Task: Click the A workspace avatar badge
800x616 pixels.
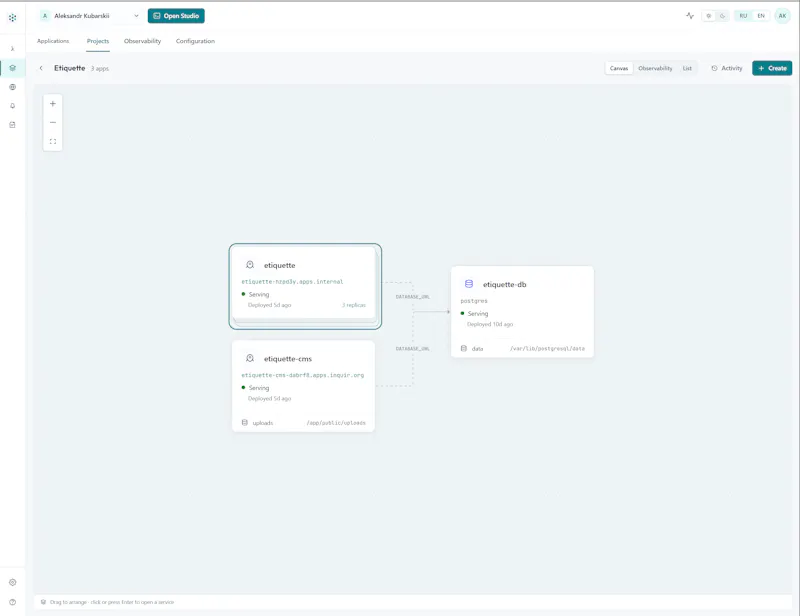Action: pyautogui.click(x=44, y=16)
